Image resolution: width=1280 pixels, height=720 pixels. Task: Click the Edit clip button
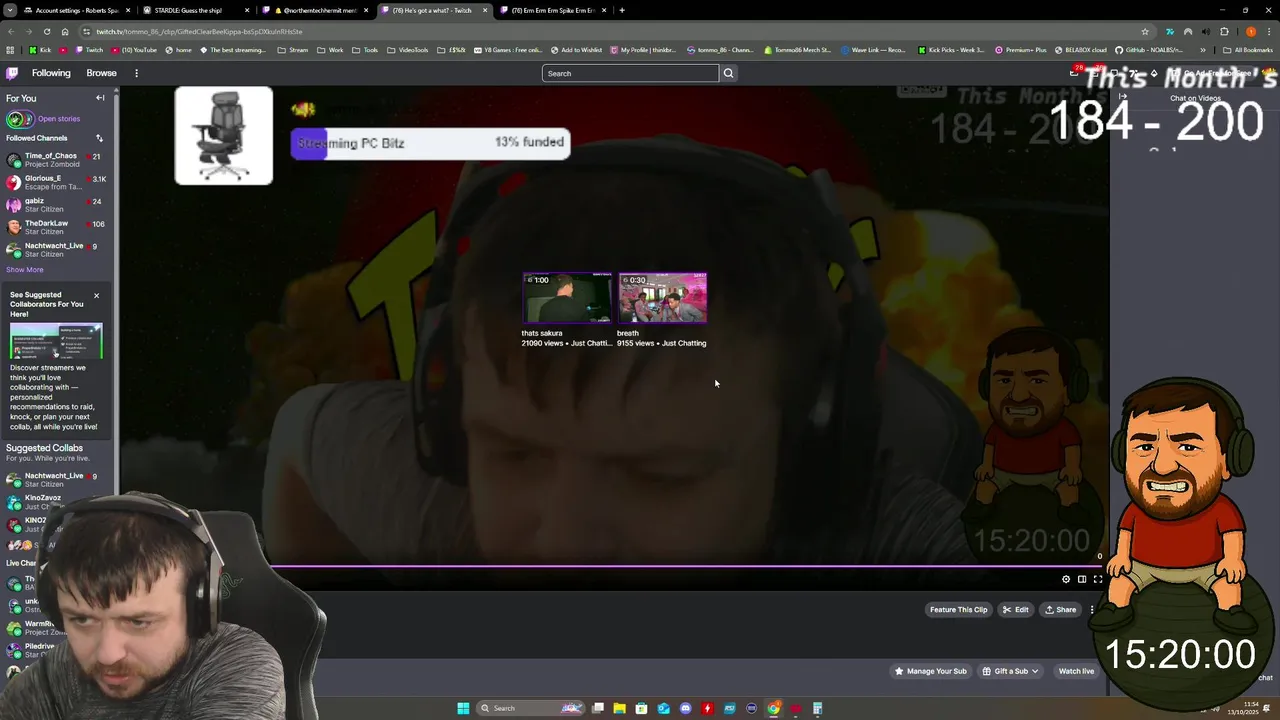(1016, 610)
